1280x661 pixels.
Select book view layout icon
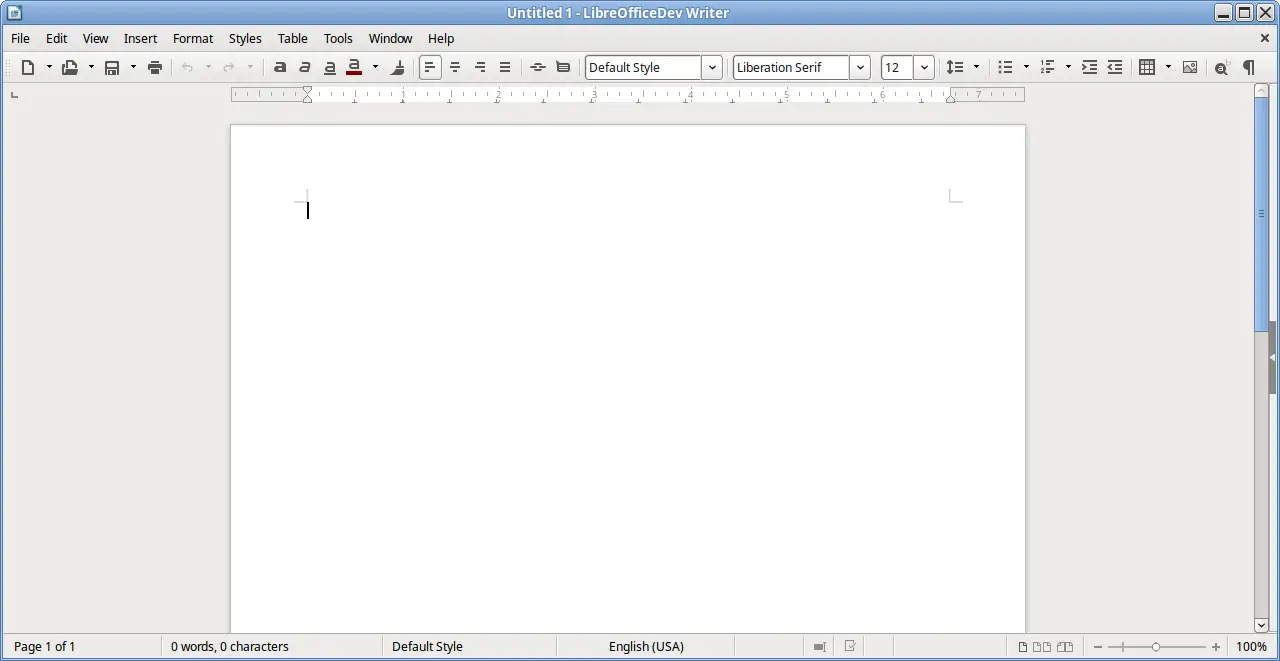pyautogui.click(x=1065, y=646)
